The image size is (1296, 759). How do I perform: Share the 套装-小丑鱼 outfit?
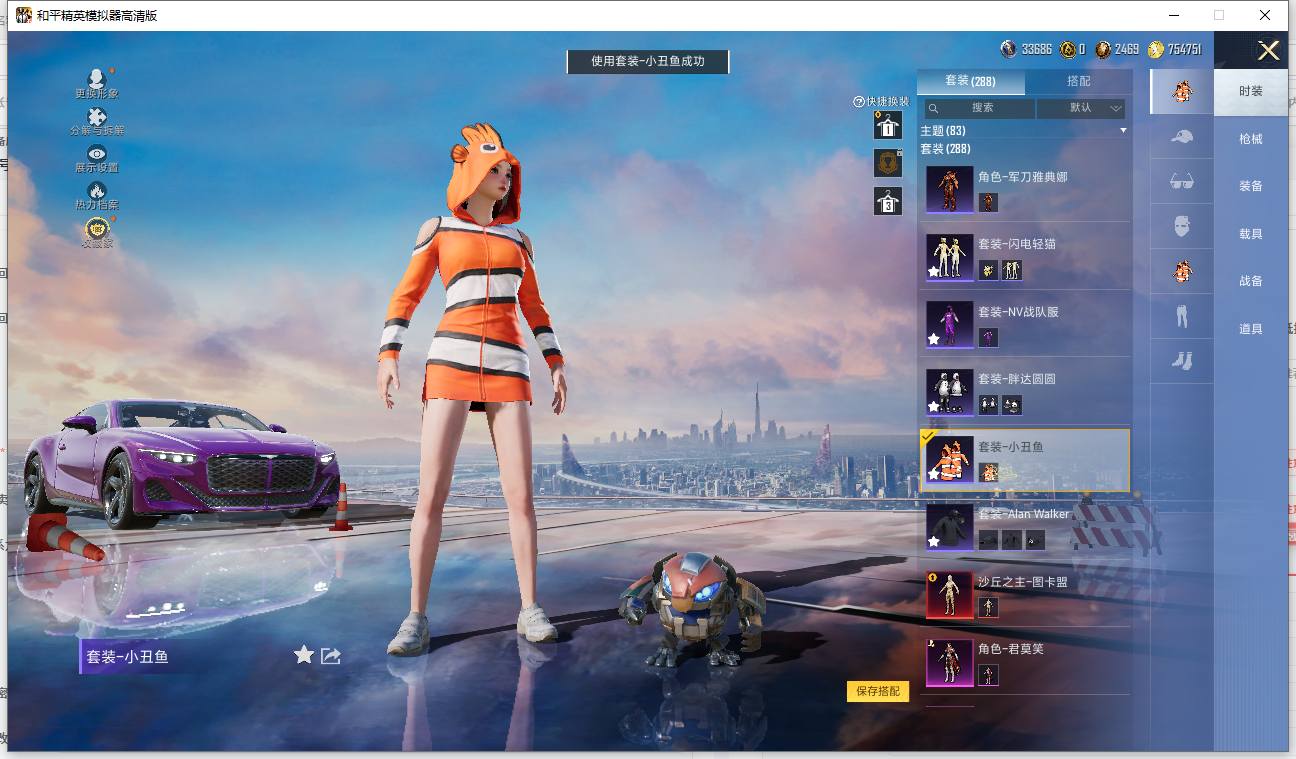(331, 656)
